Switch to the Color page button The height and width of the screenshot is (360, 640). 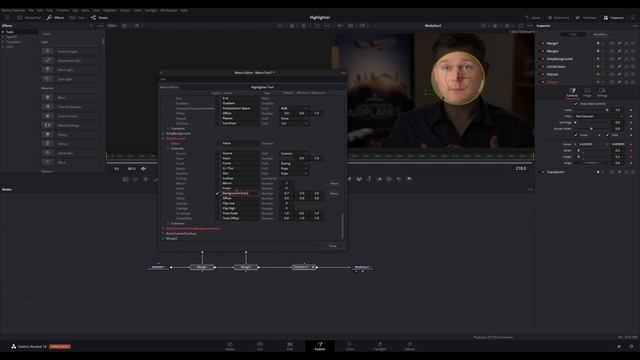tap(350, 346)
